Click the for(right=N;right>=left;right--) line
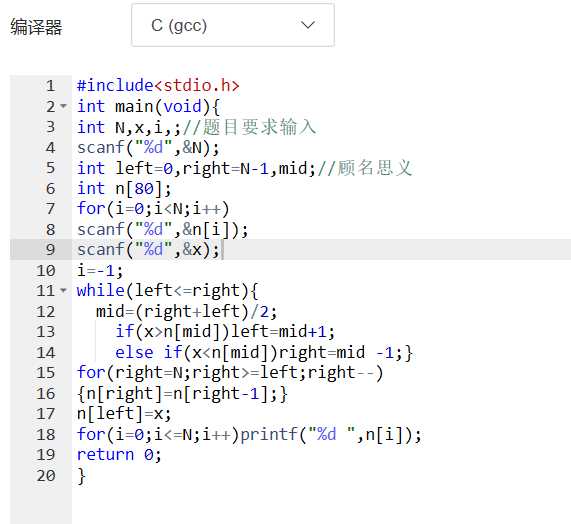571x524 pixels. pyautogui.click(x=230, y=373)
